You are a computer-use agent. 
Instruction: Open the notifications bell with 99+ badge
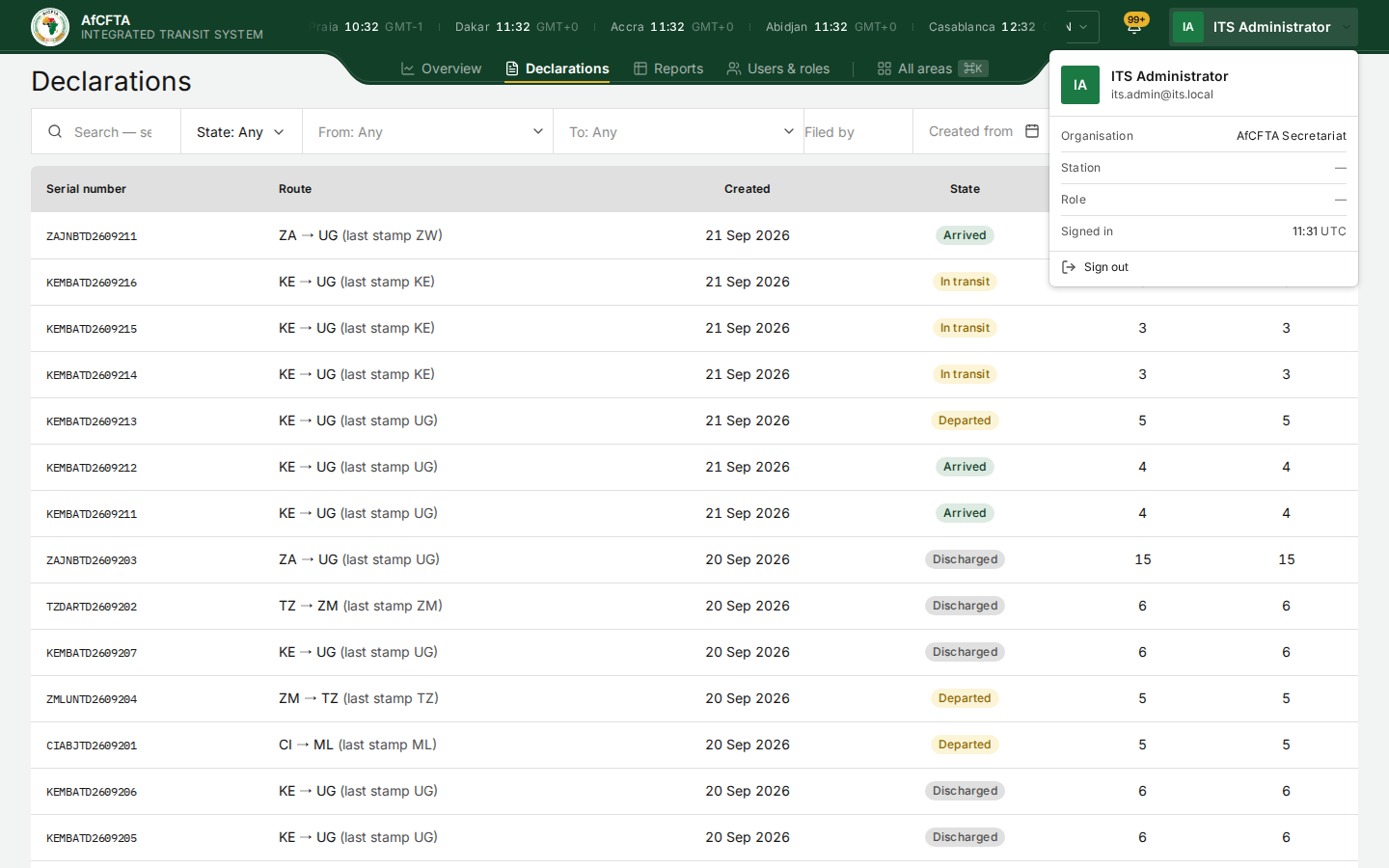1134,26
